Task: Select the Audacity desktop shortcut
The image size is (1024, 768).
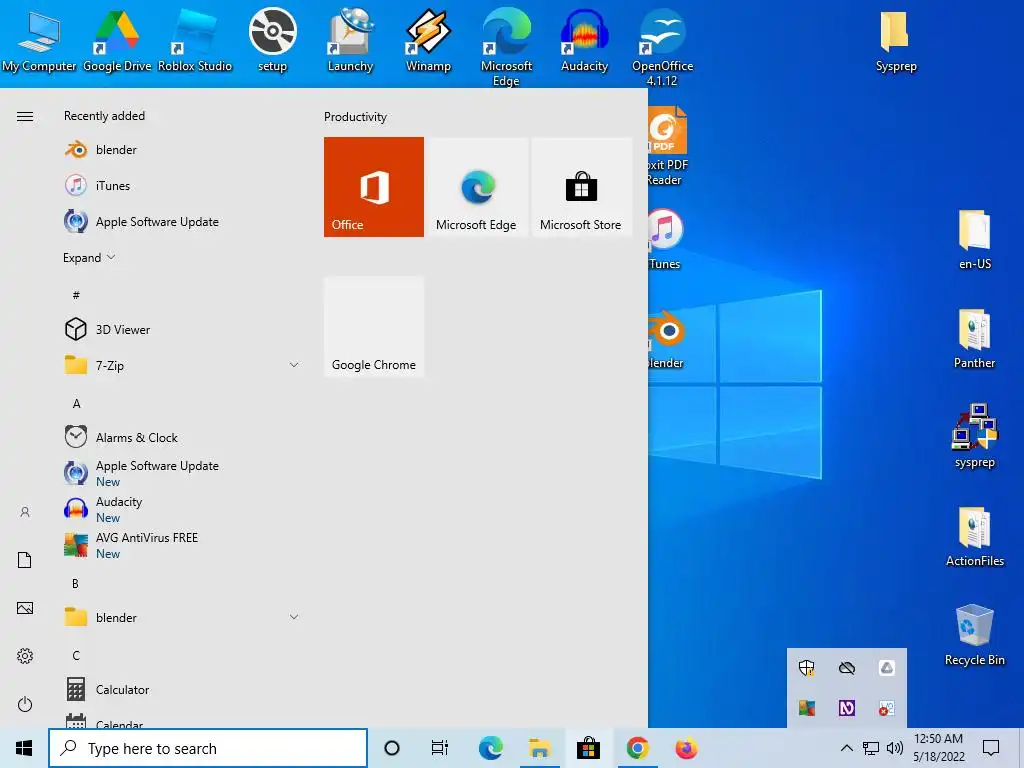Action: coord(584,40)
